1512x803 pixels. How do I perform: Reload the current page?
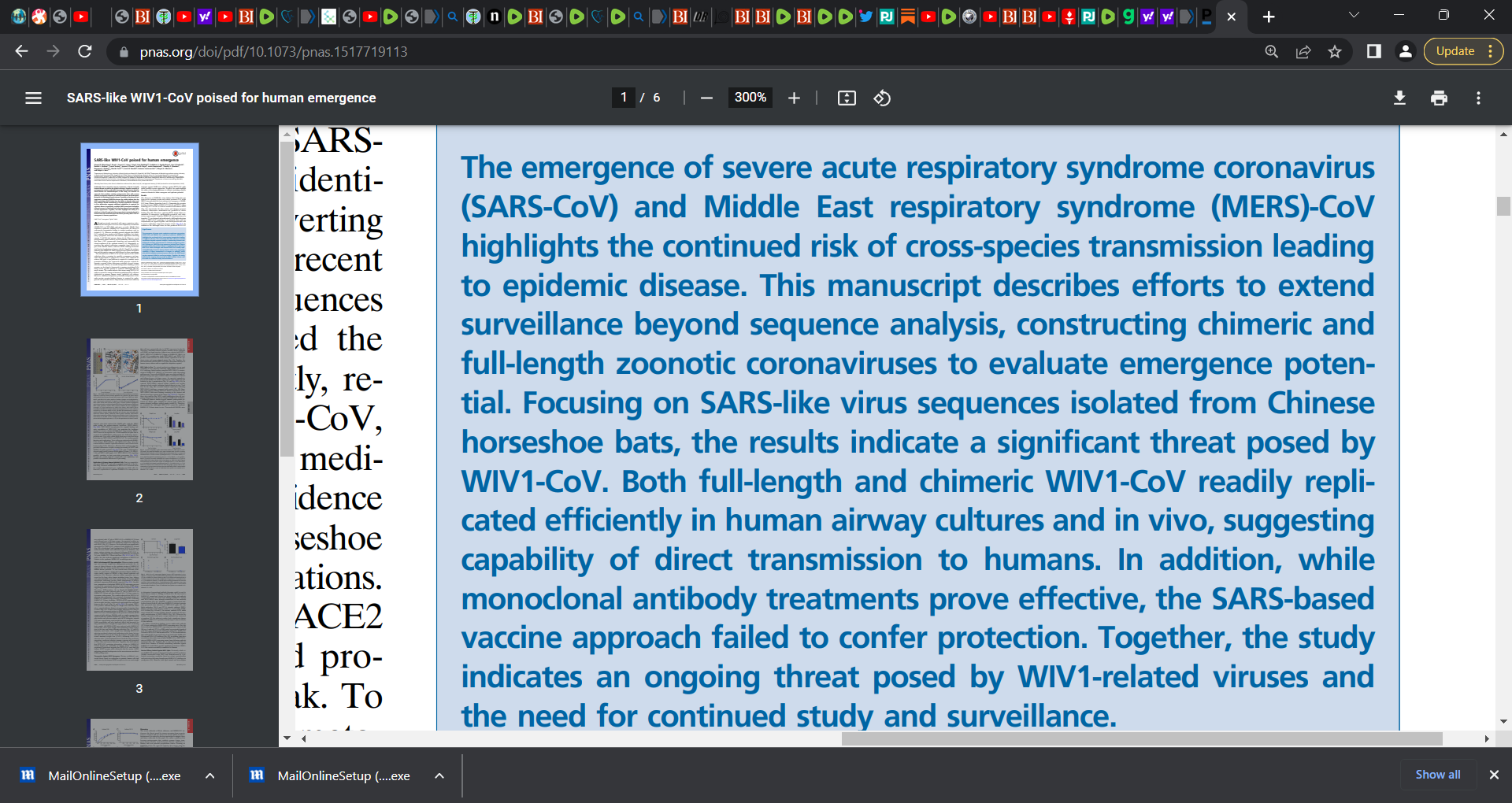(85, 51)
